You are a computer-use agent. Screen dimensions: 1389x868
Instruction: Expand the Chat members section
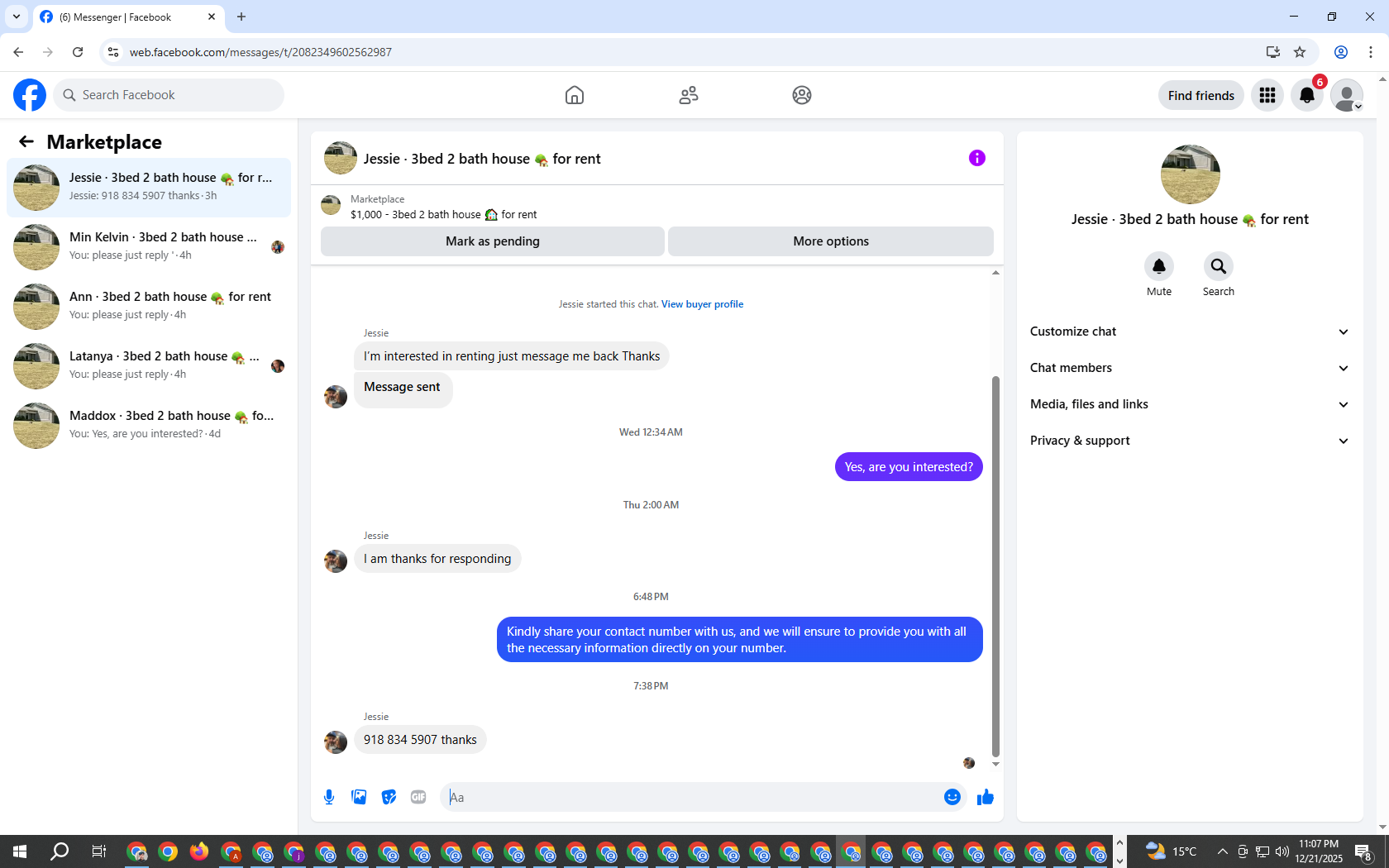coord(1190,368)
